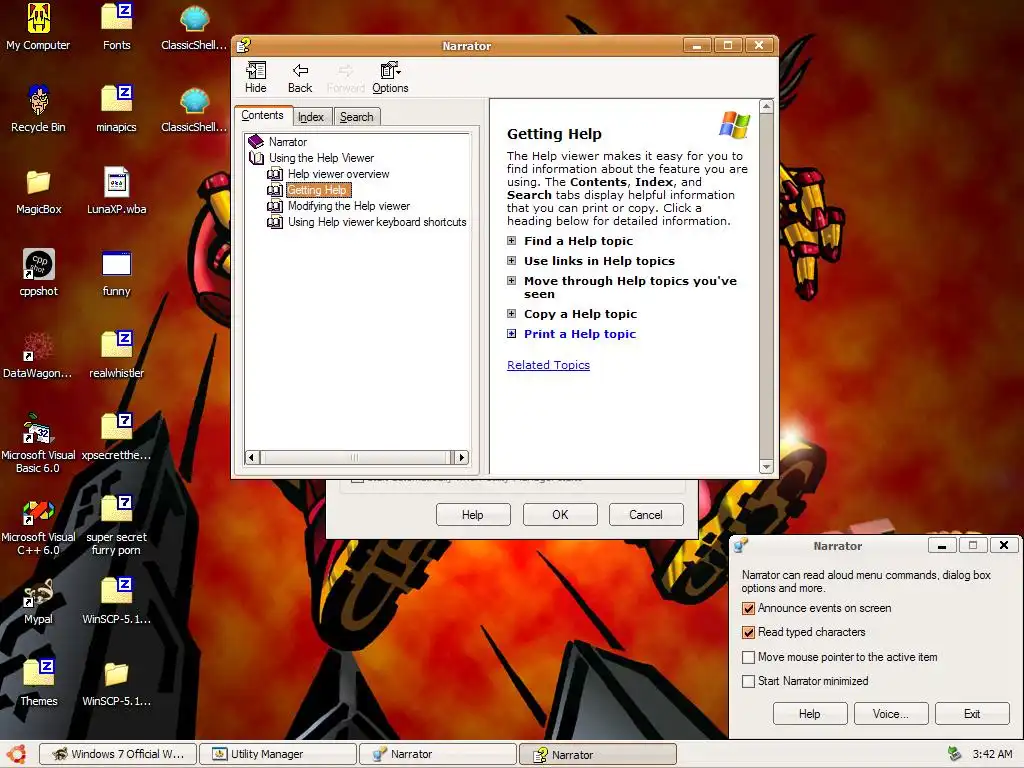Open the Help viewer overview topic

338,174
